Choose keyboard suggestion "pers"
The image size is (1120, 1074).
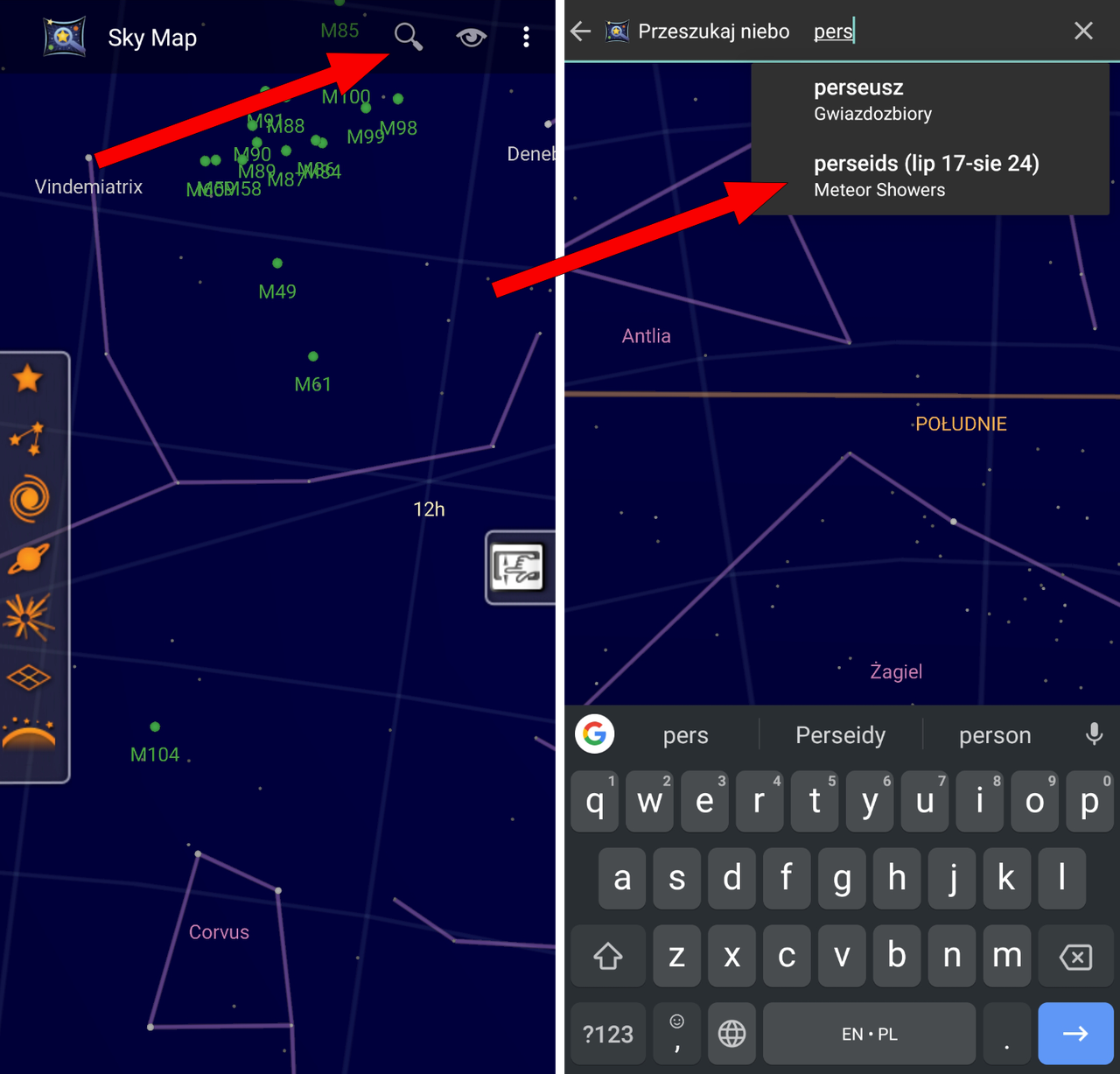(686, 735)
